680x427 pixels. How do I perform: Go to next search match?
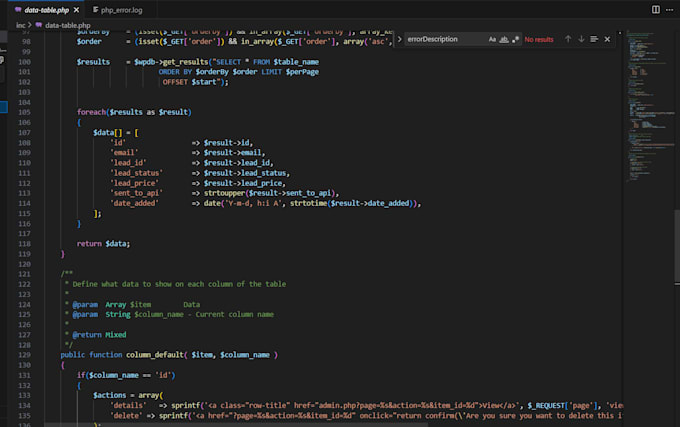pyautogui.click(x=581, y=39)
